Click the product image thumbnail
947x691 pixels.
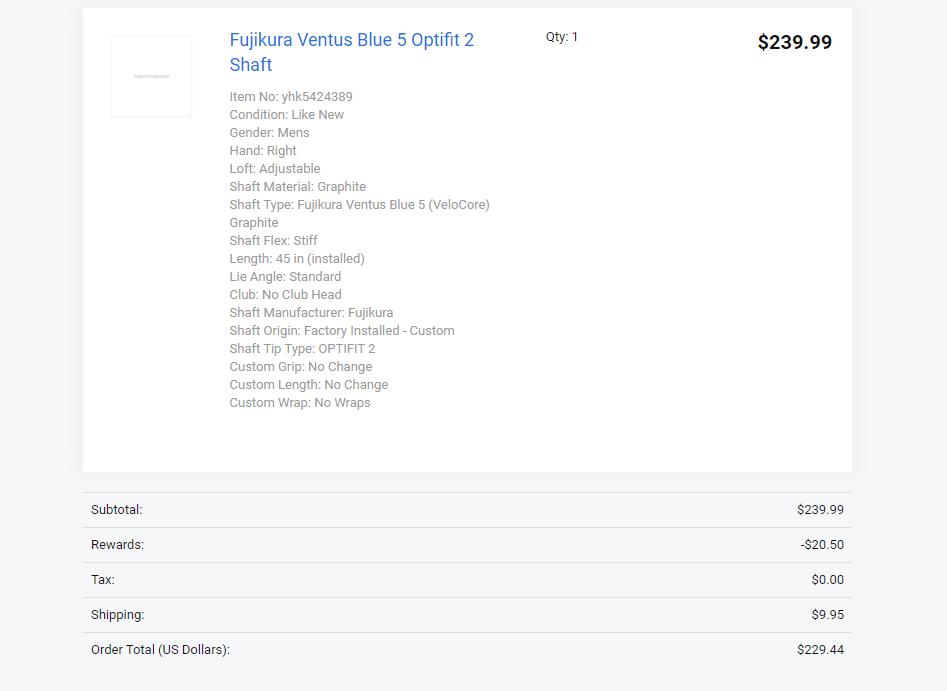pyautogui.click(x=151, y=77)
